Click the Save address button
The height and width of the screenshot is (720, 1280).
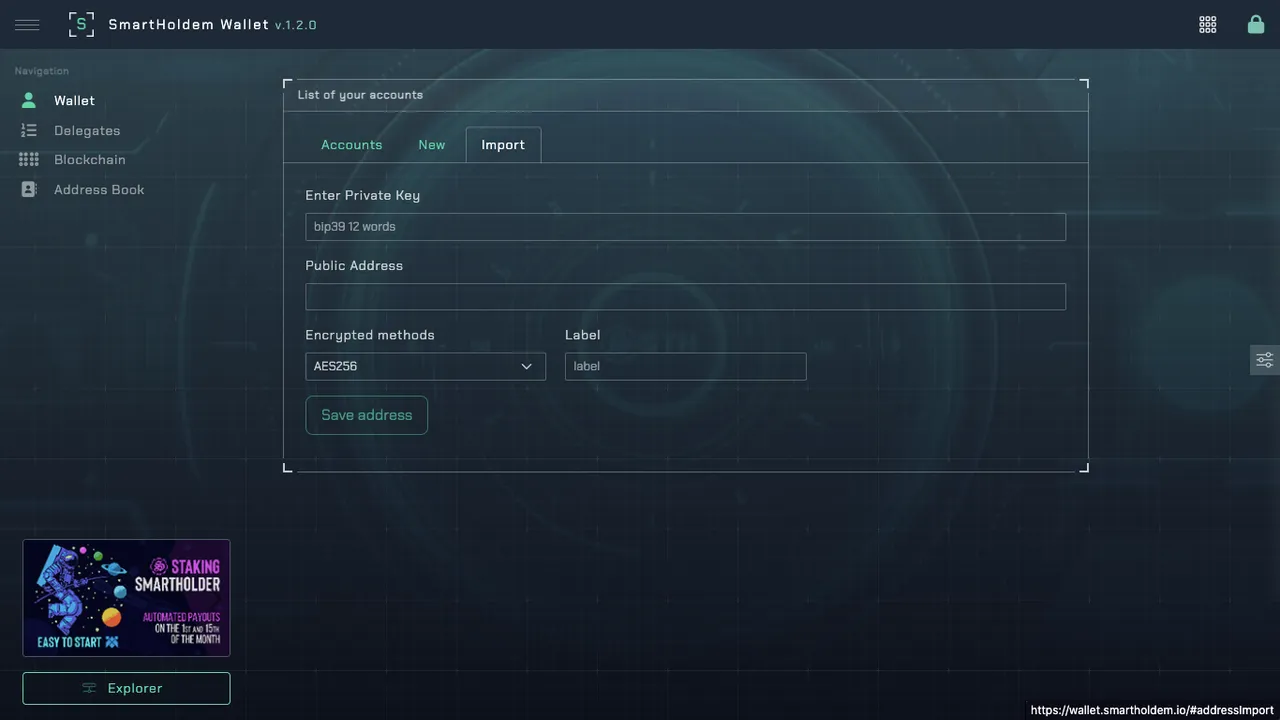click(366, 415)
